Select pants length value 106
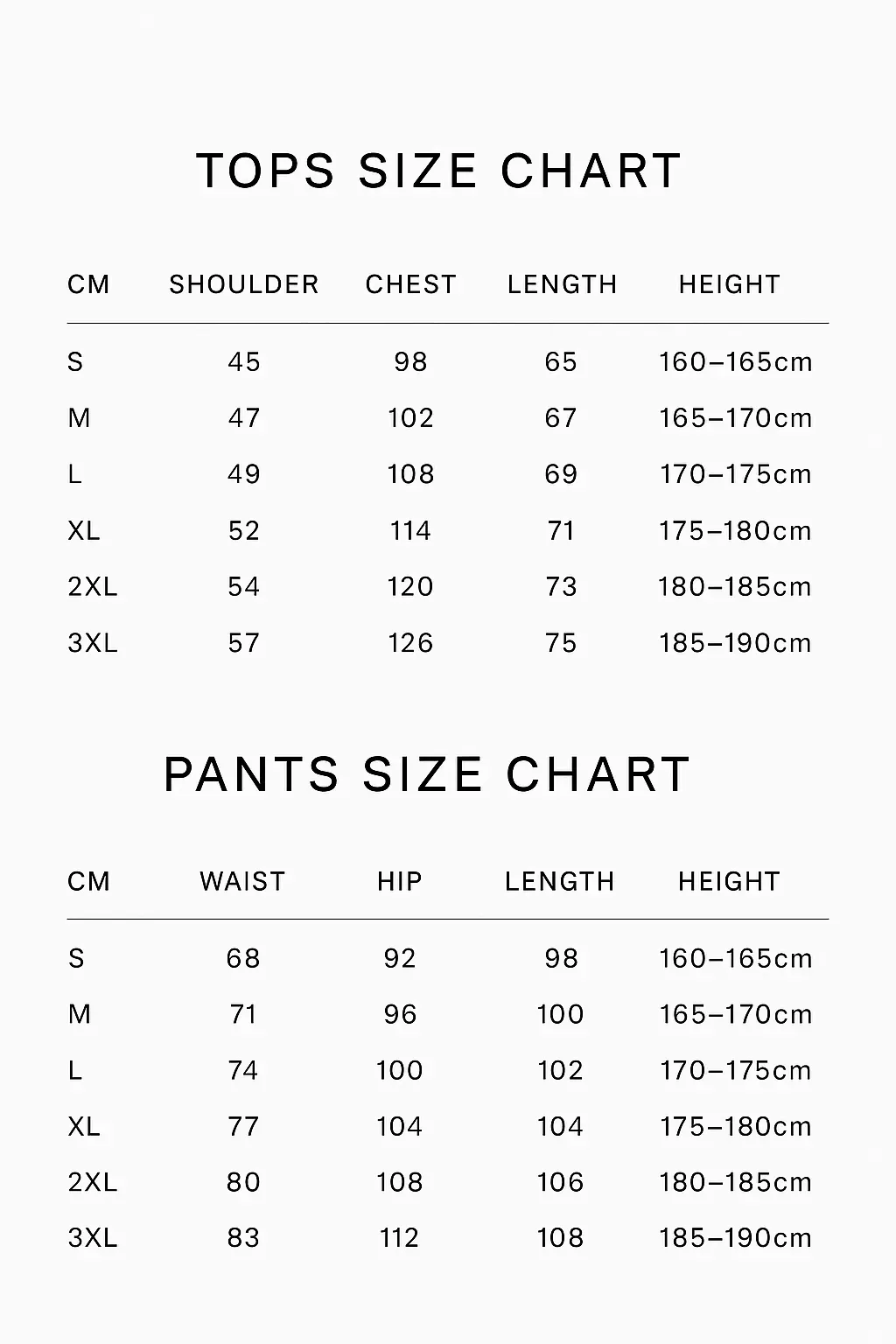The image size is (896, 1344). click(x=560, y=1183)
